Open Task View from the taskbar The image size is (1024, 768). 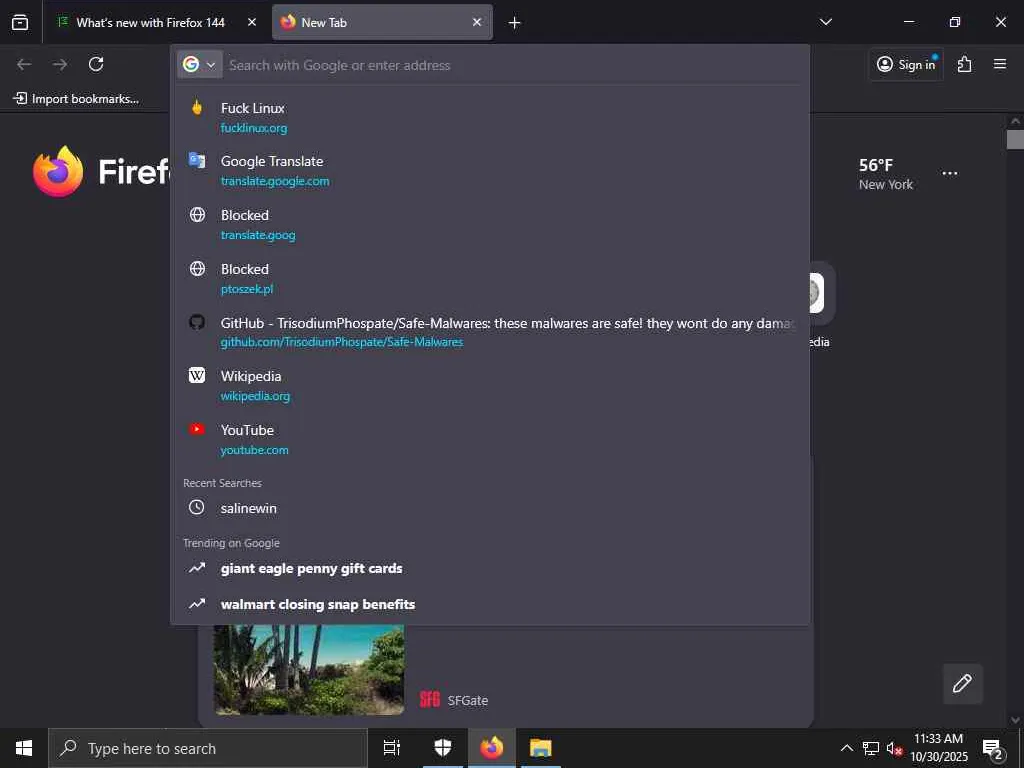(392, 748)
